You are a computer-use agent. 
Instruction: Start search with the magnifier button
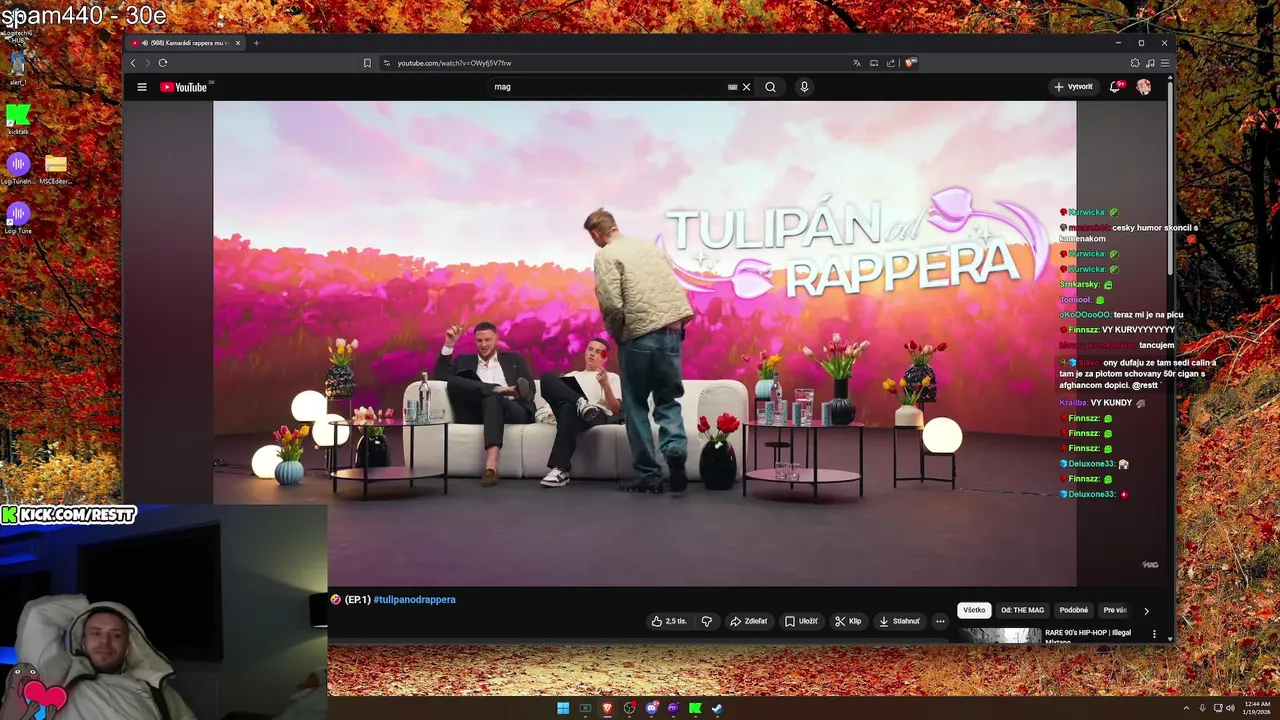click(770, 87)
